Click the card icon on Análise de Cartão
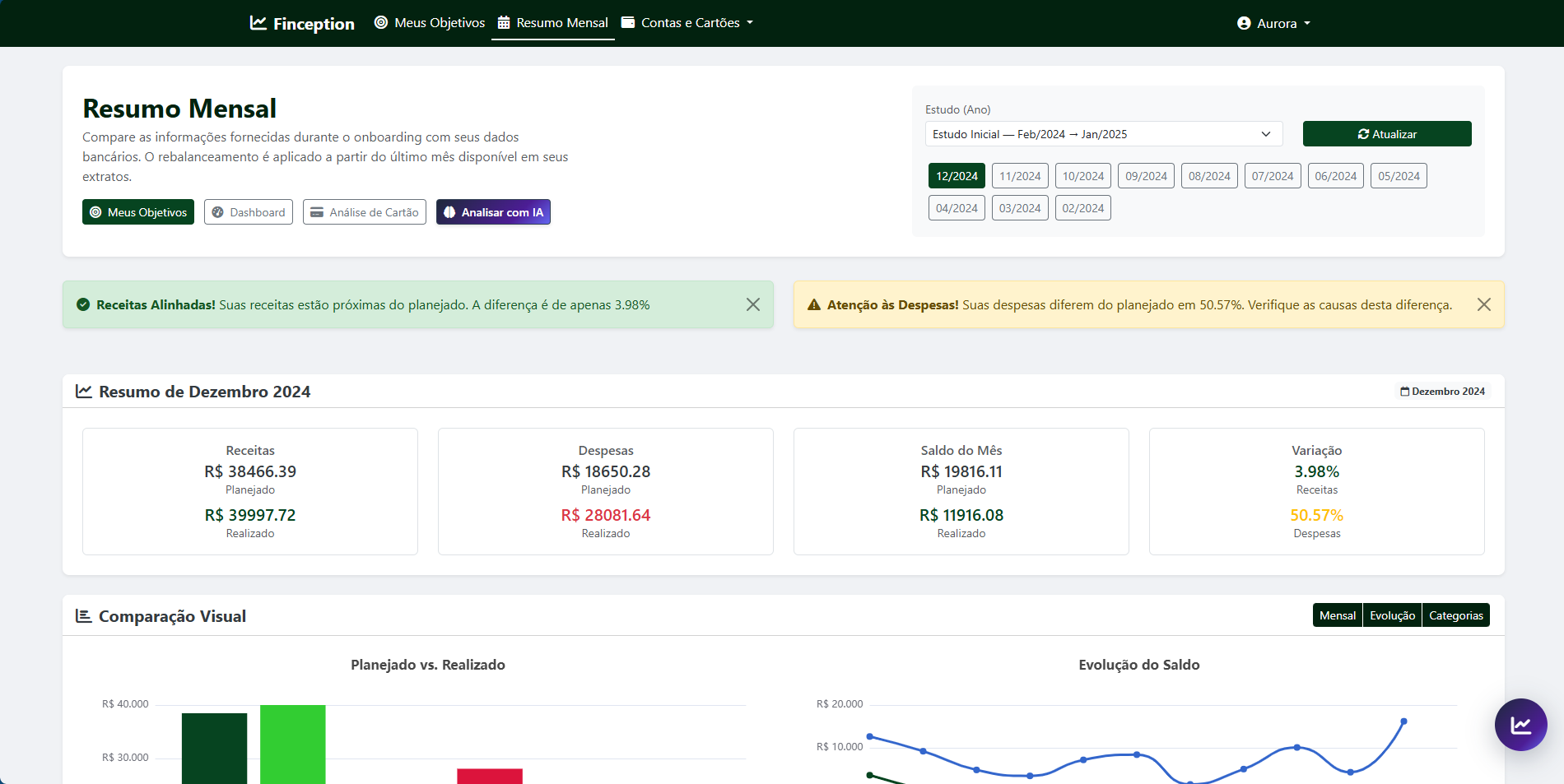Image resolution: width=1564 pixels, height=784 pixels. coord(317,211)
